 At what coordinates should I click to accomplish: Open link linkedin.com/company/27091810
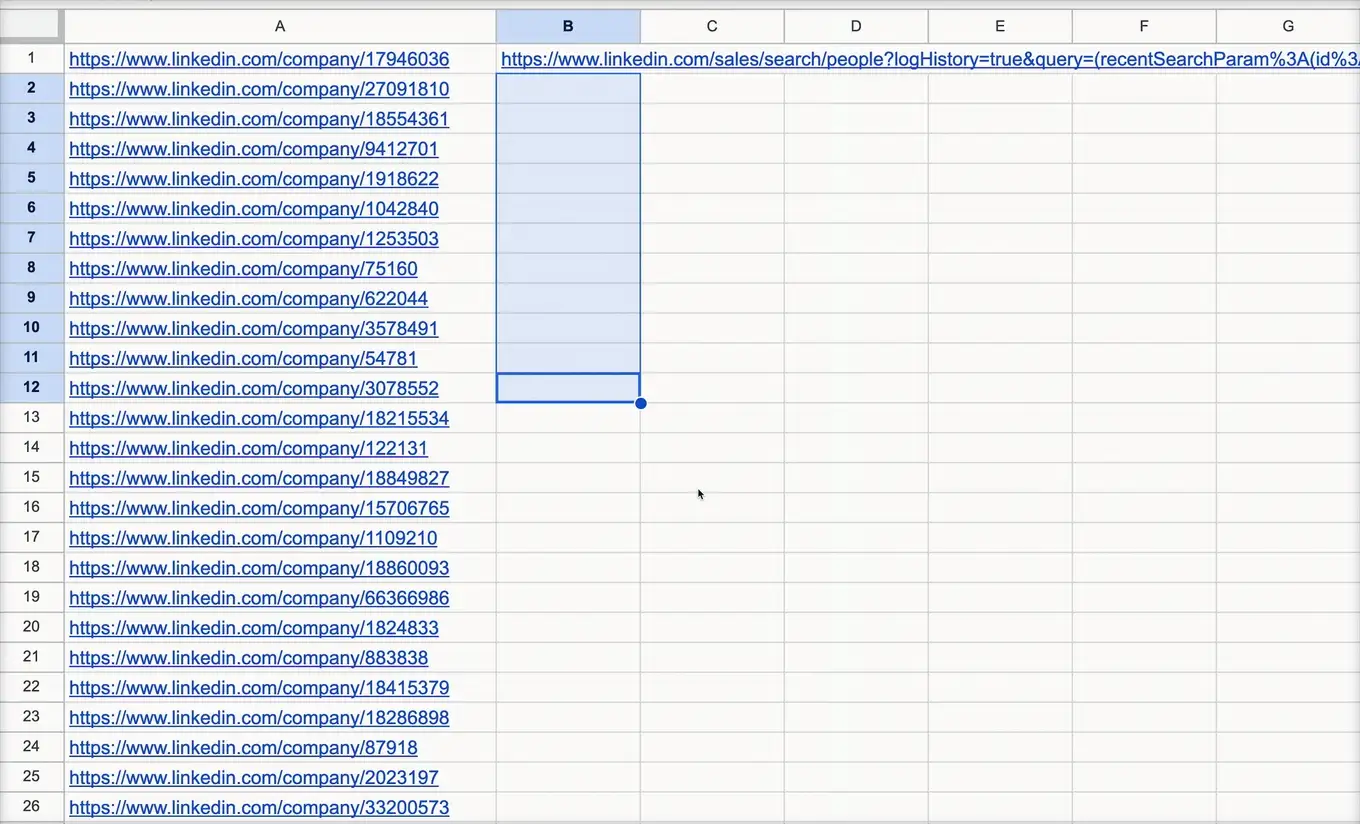[x=259, y=89]
